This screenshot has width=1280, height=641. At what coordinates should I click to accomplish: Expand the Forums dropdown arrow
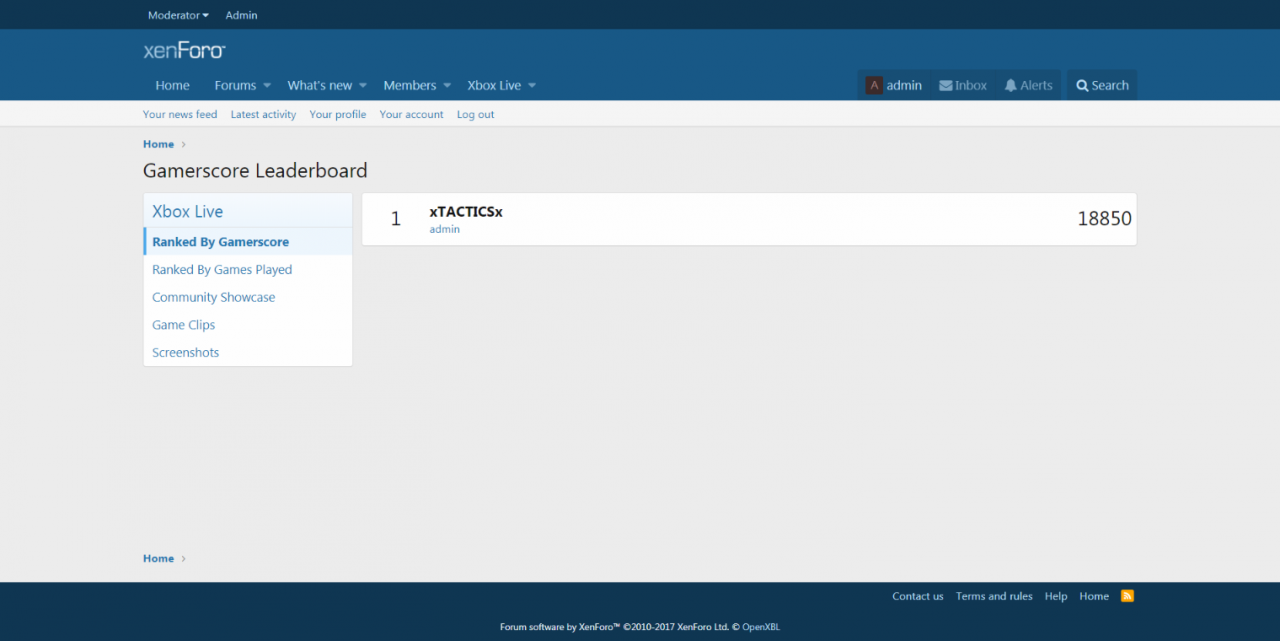(x=267, y=86)
